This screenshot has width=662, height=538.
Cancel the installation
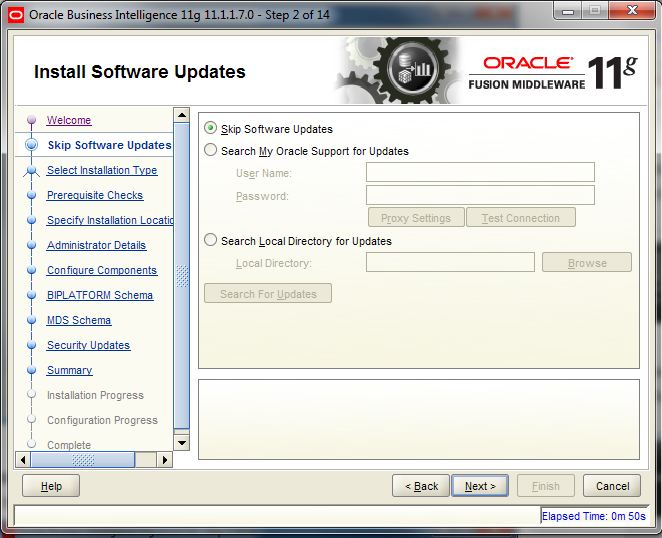(x=612, y=486)
